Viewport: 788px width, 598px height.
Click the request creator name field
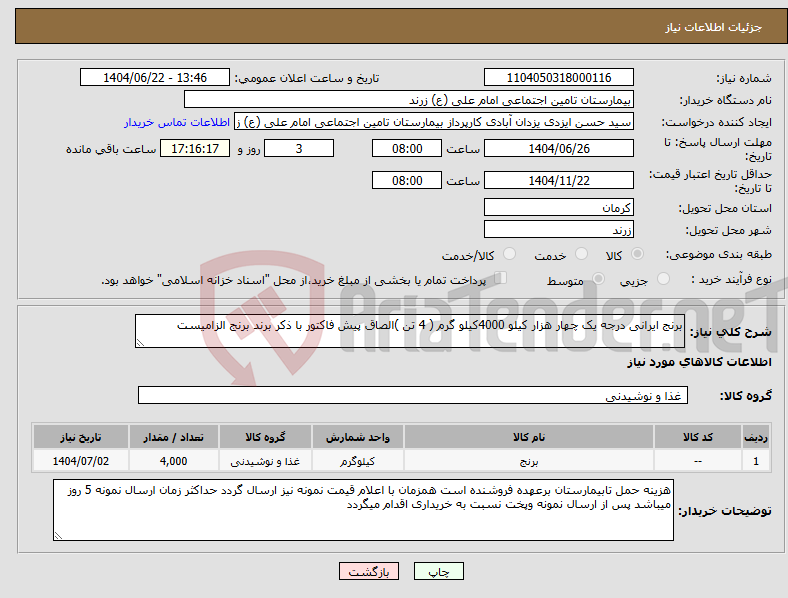434,122
